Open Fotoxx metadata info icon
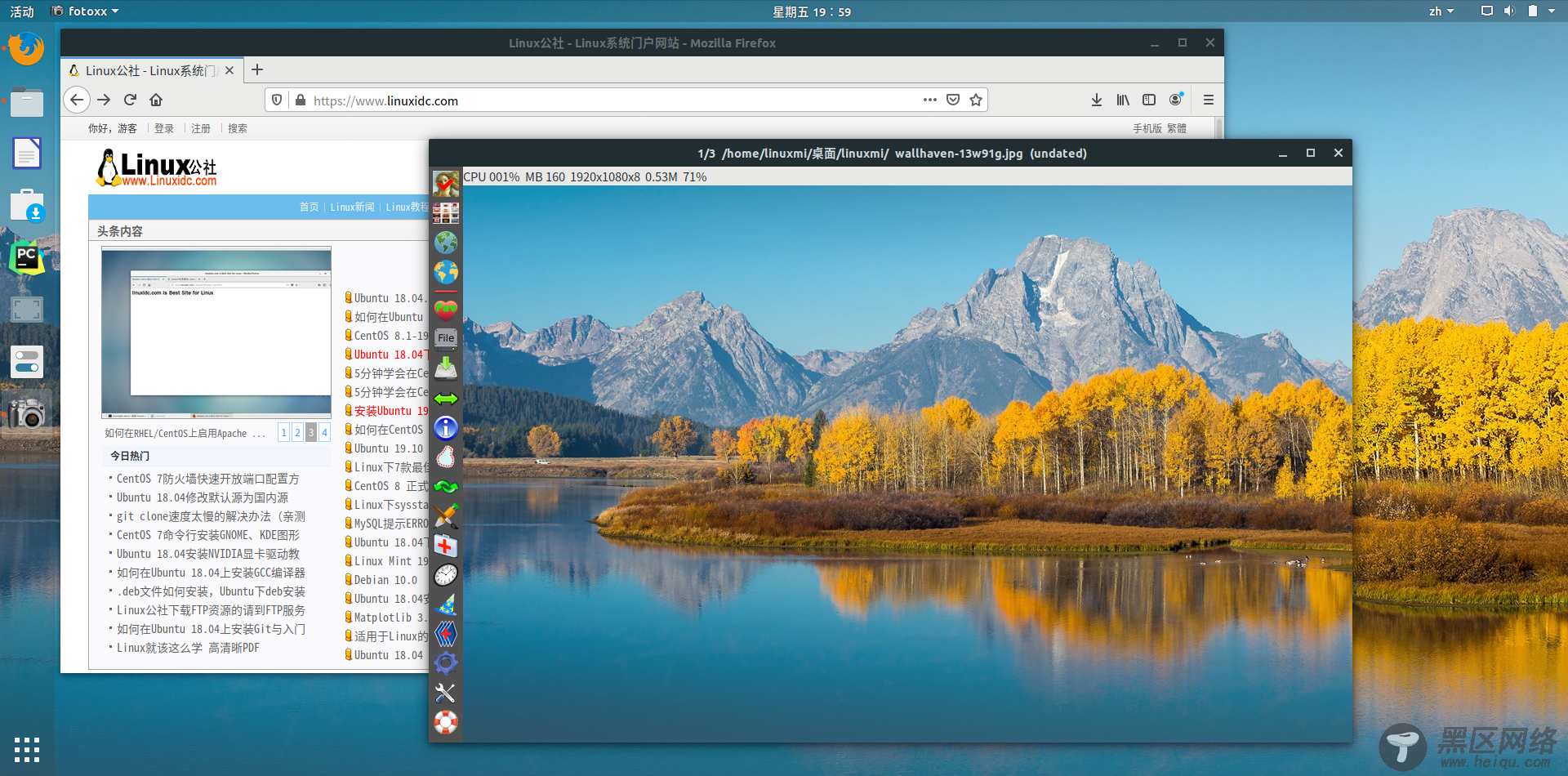 [x=446, y=428]
